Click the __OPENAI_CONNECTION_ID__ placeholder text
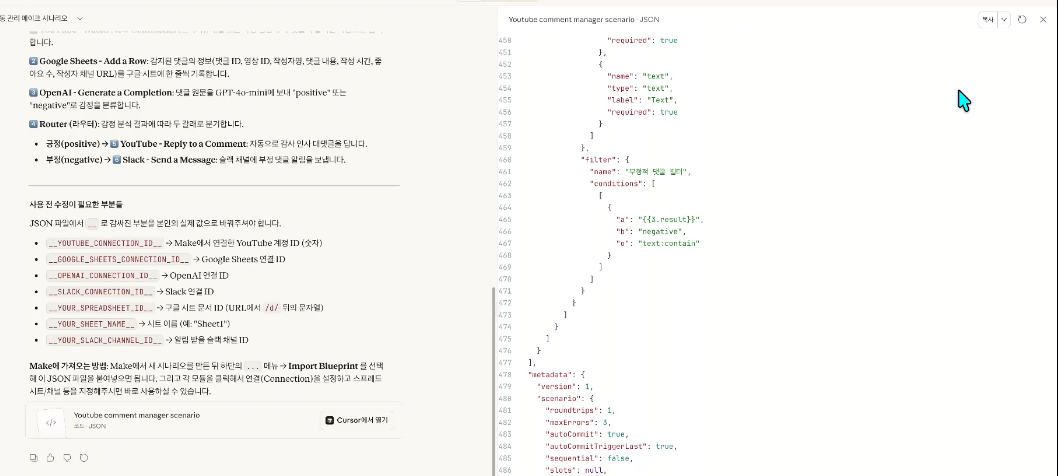This screenshot has height=476, width=1058. [102, 275]
